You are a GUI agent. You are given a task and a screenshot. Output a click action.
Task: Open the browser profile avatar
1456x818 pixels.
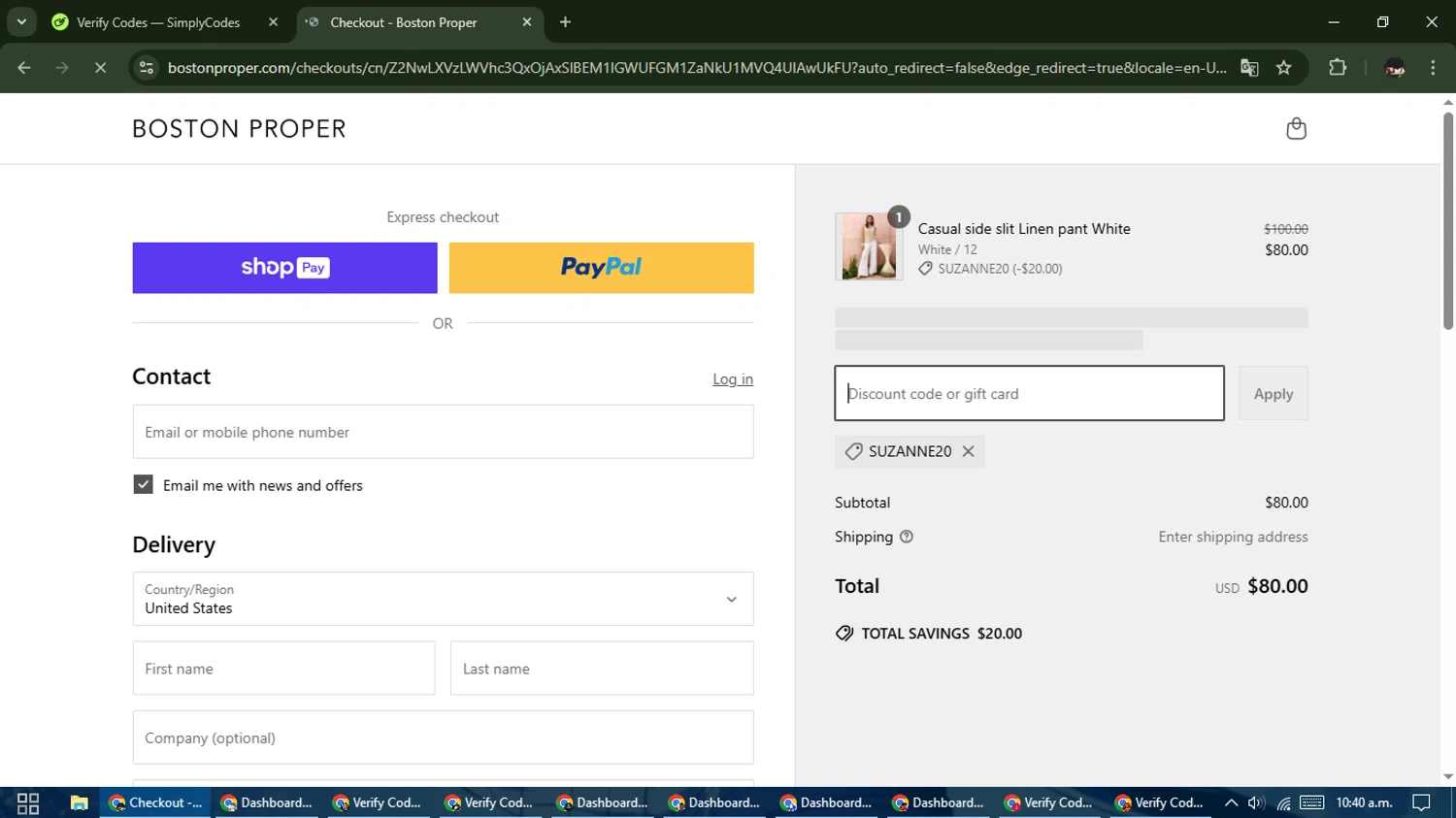coord(1395,68)
